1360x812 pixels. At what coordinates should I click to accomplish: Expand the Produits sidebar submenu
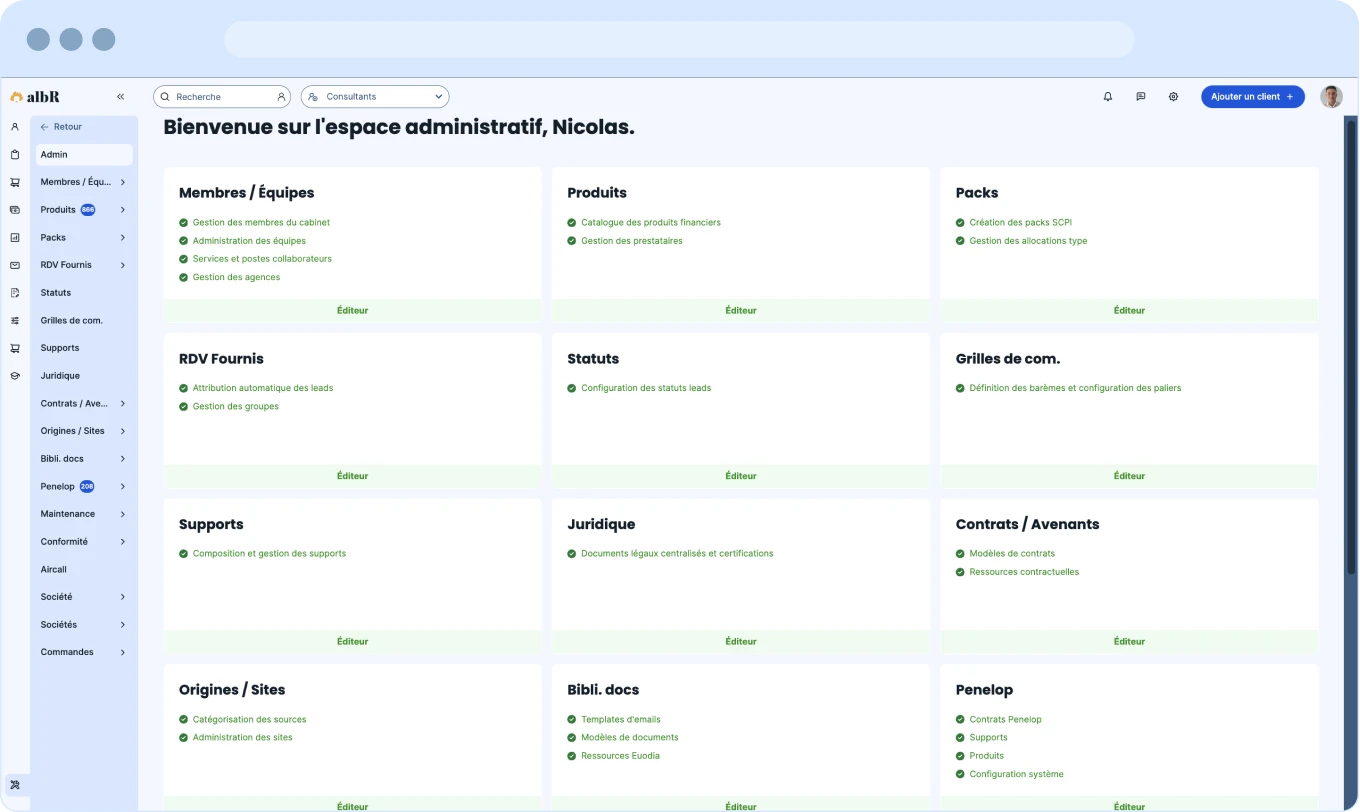coord(122,210)
